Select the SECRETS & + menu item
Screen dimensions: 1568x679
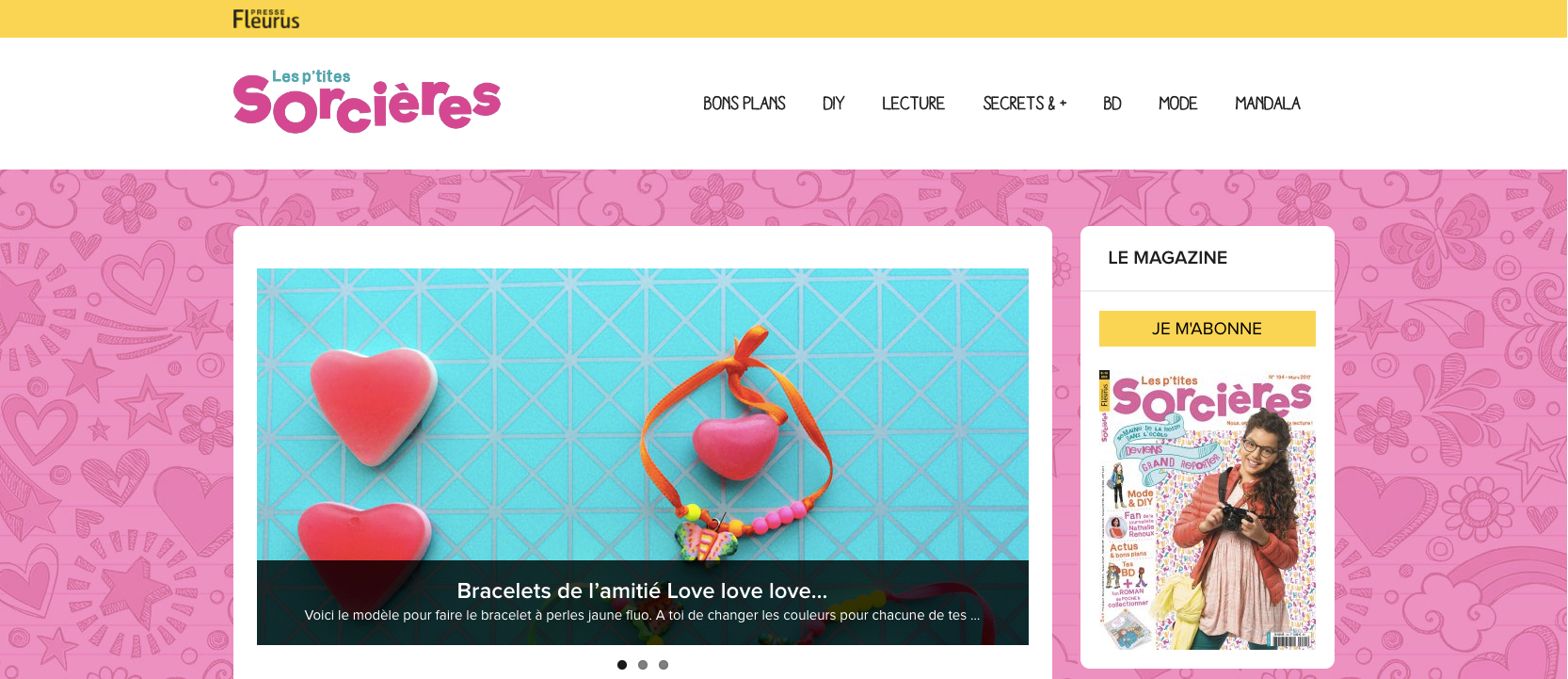click(x=1025, y=104)
